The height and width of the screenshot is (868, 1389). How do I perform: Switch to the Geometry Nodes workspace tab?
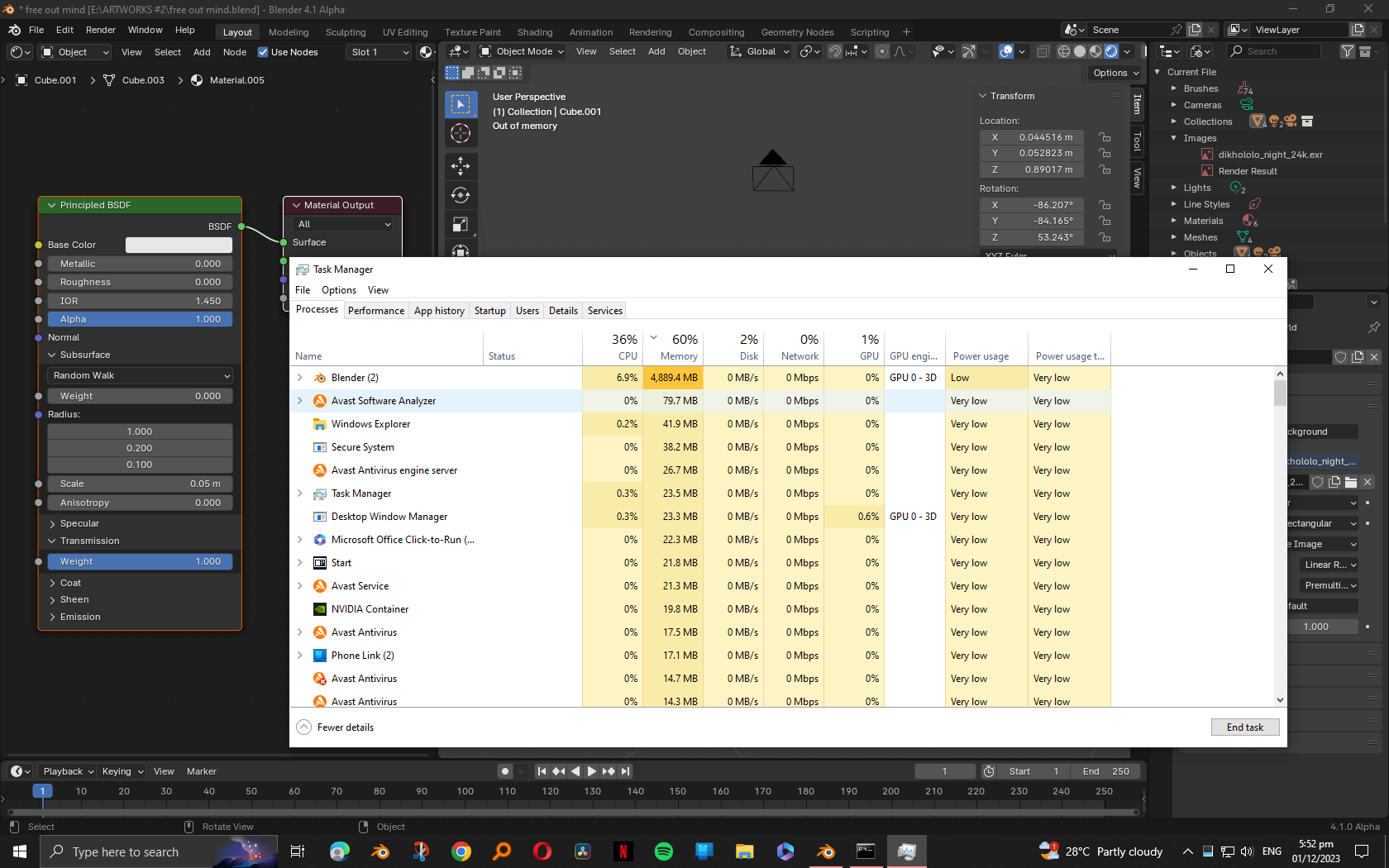(x=797, y=32)
